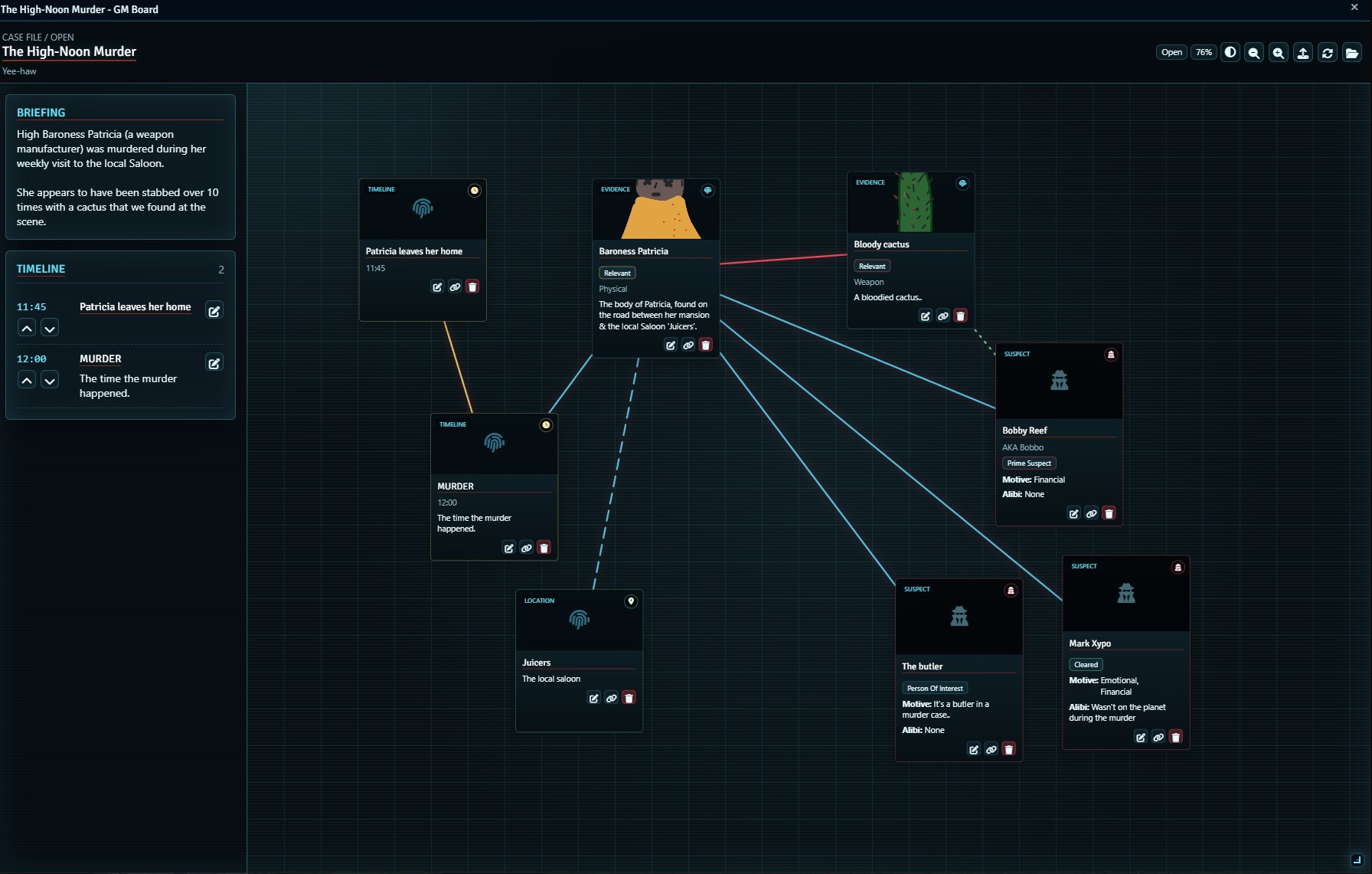Click the Person Of Interest tag on The butler
Viewport: 1372px width, 874px height.
[935, 688]
